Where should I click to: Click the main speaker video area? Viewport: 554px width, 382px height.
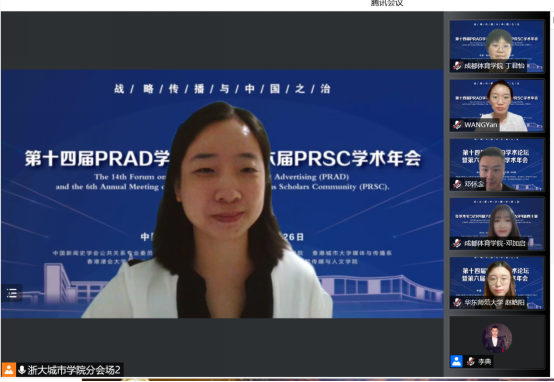coord(222,194)
